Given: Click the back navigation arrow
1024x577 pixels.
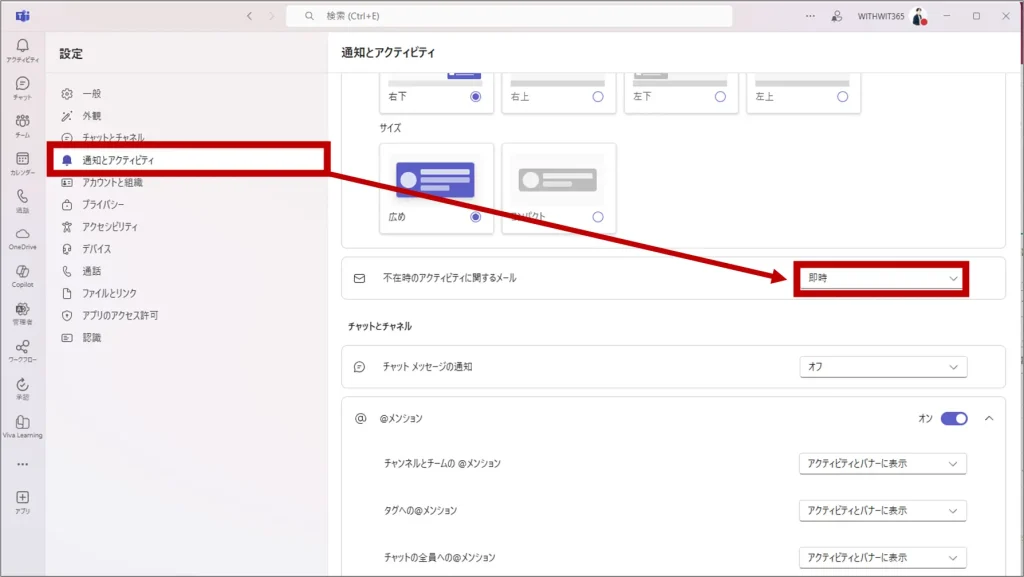Looking at the screenshot, I should (249, 16).
